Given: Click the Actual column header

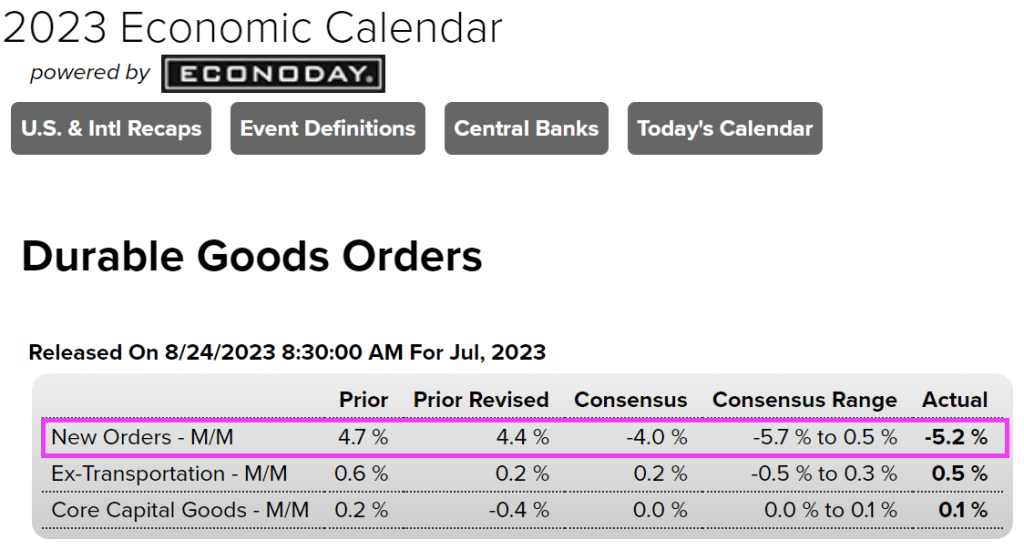Looking at the screenshot, I should [954, 400].
